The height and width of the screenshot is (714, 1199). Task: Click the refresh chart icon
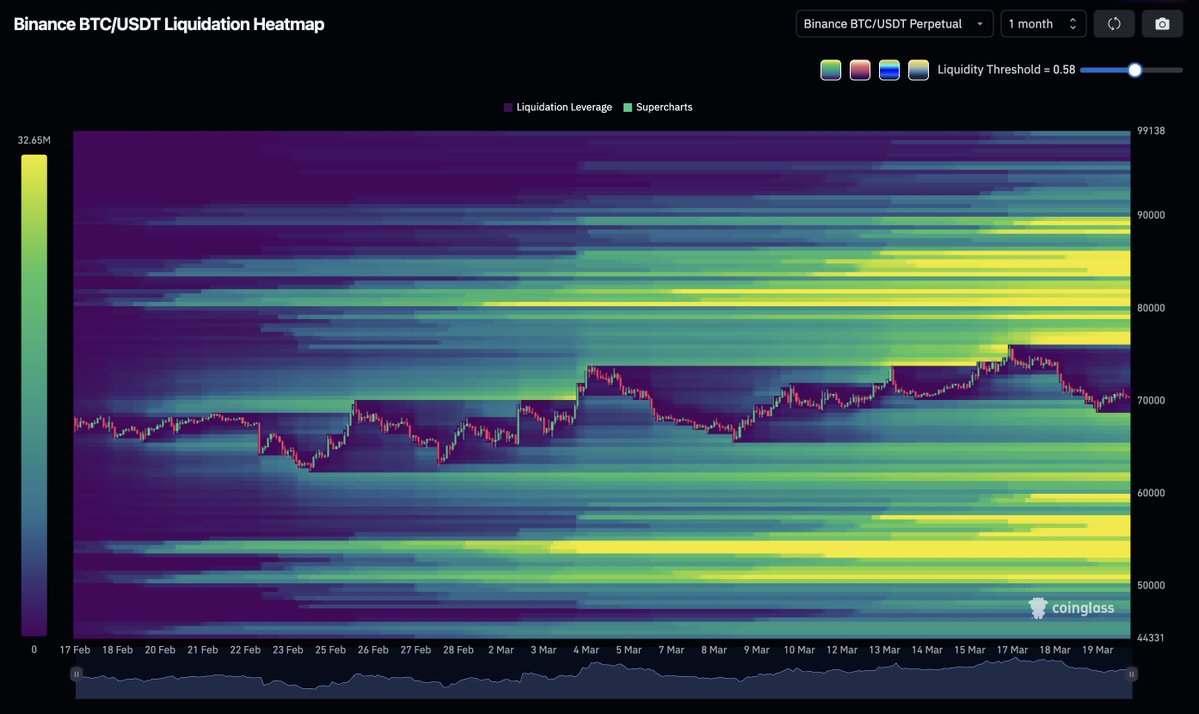(1114, 24)
